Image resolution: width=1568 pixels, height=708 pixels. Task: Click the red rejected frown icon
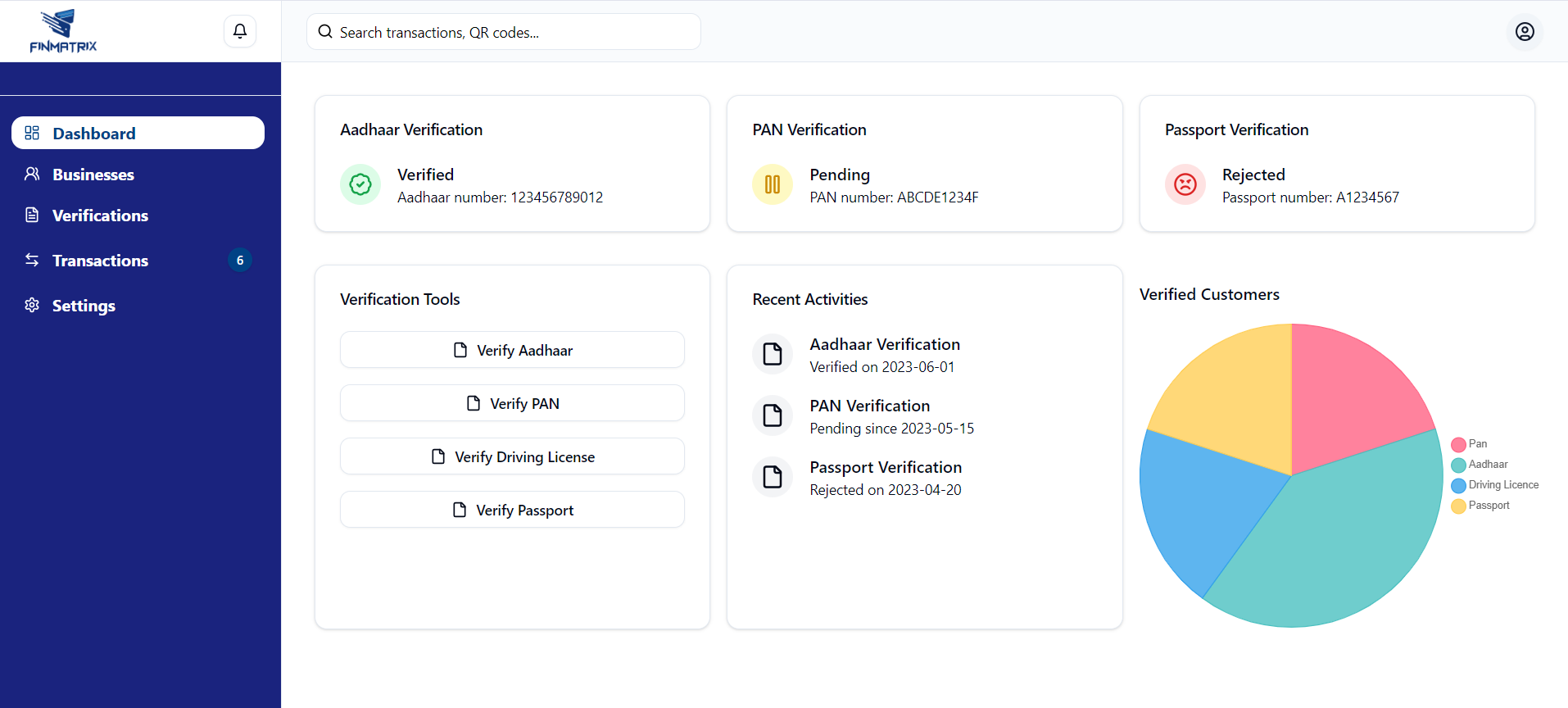(1185, 184)
